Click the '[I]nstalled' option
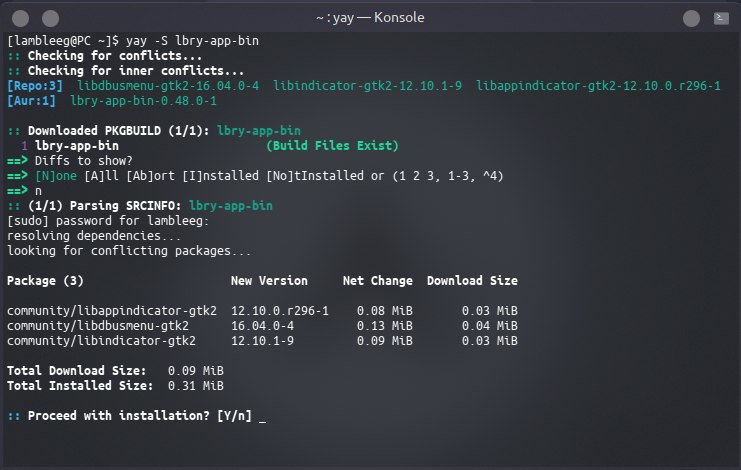 [x=220, y=176]
